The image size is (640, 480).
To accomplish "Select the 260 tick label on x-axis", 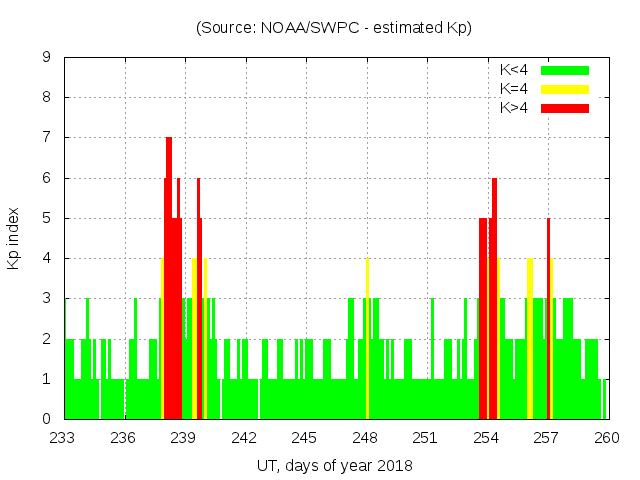I will pos(607,437).
